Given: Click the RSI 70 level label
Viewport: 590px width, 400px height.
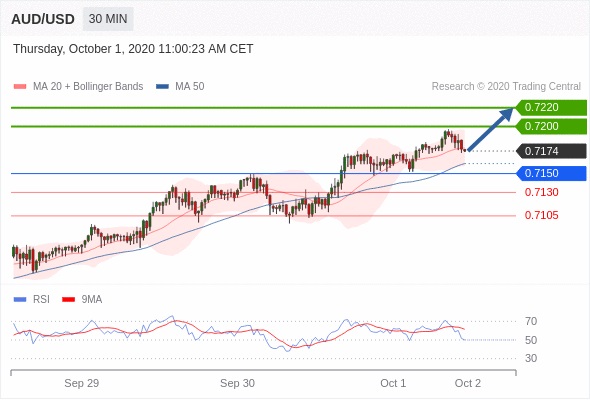Looking at the screenshot, I should click(x=531, y=321).
